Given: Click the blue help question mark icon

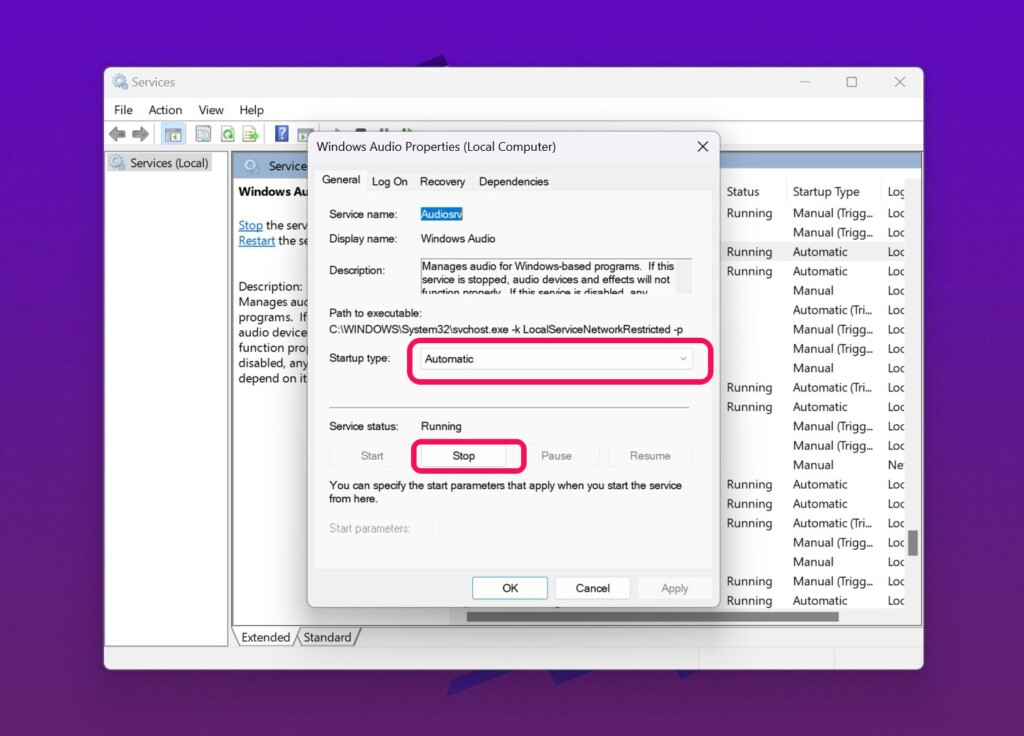Looking at the screenshot, I should (x=281, y=134).
